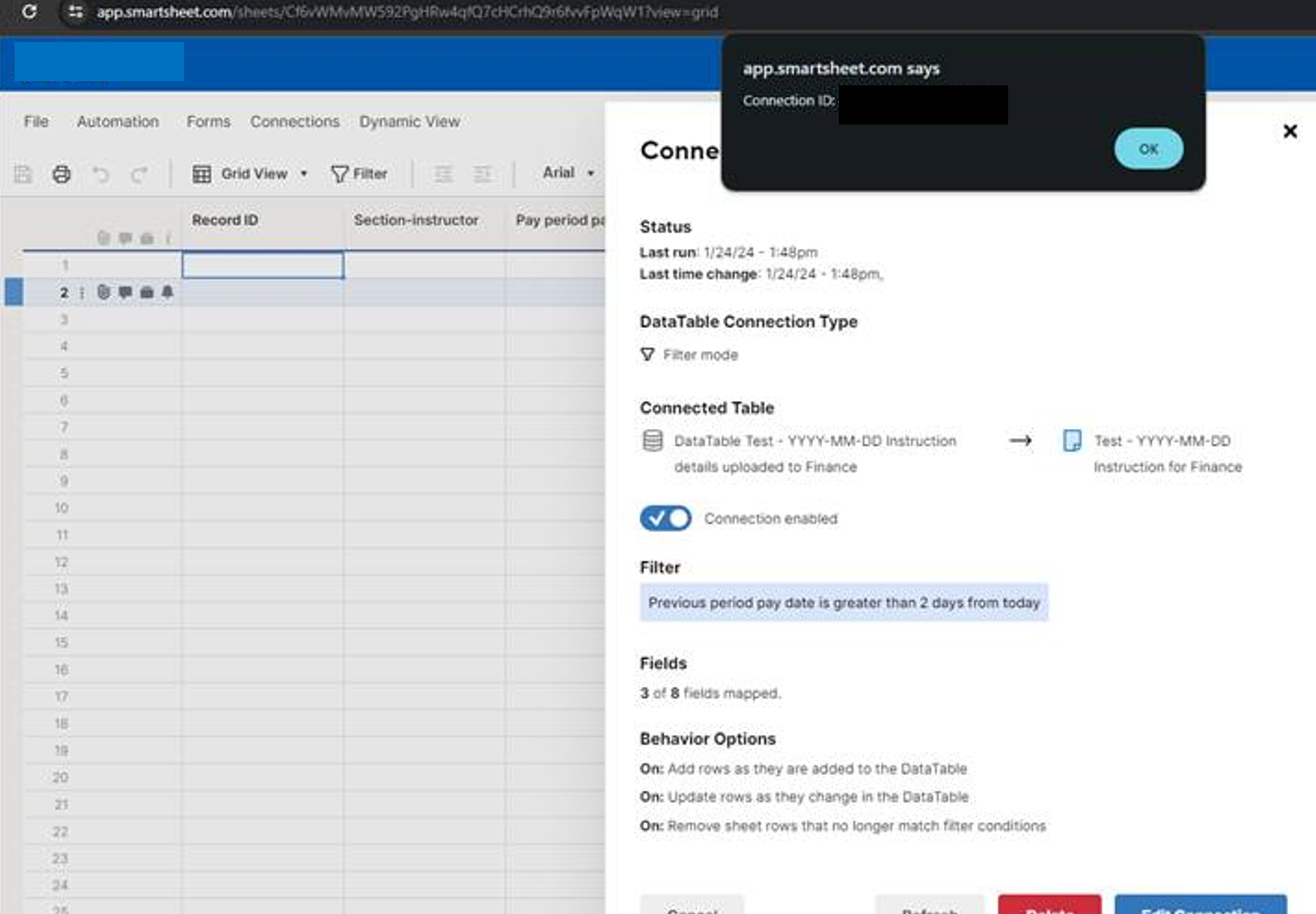This screenshot has height=914, width=1316.
Task: Click OK in the Connection ID dialog
Action: pos(1148,149)
